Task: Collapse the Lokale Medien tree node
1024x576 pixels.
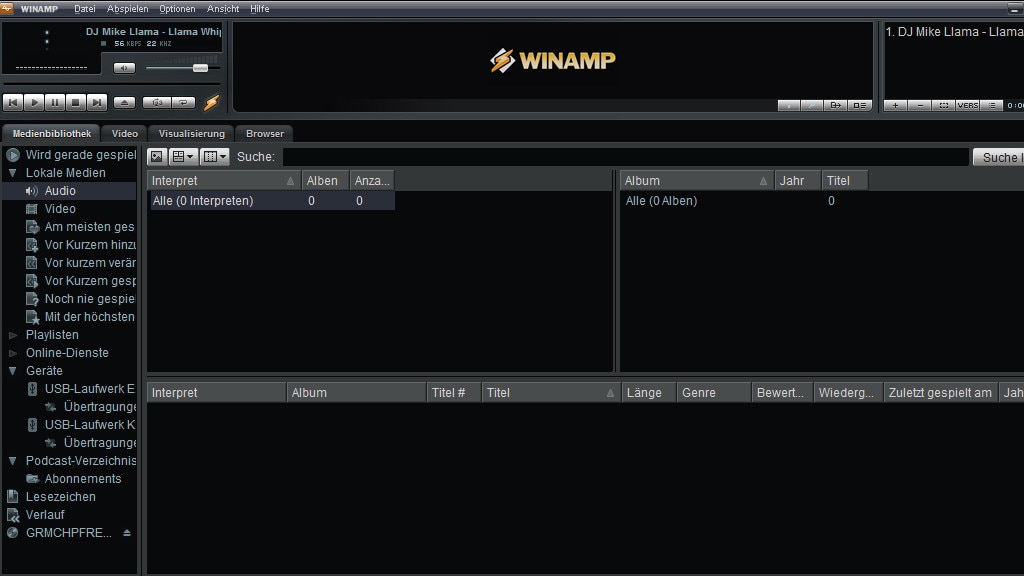Action: coord(13,173)
